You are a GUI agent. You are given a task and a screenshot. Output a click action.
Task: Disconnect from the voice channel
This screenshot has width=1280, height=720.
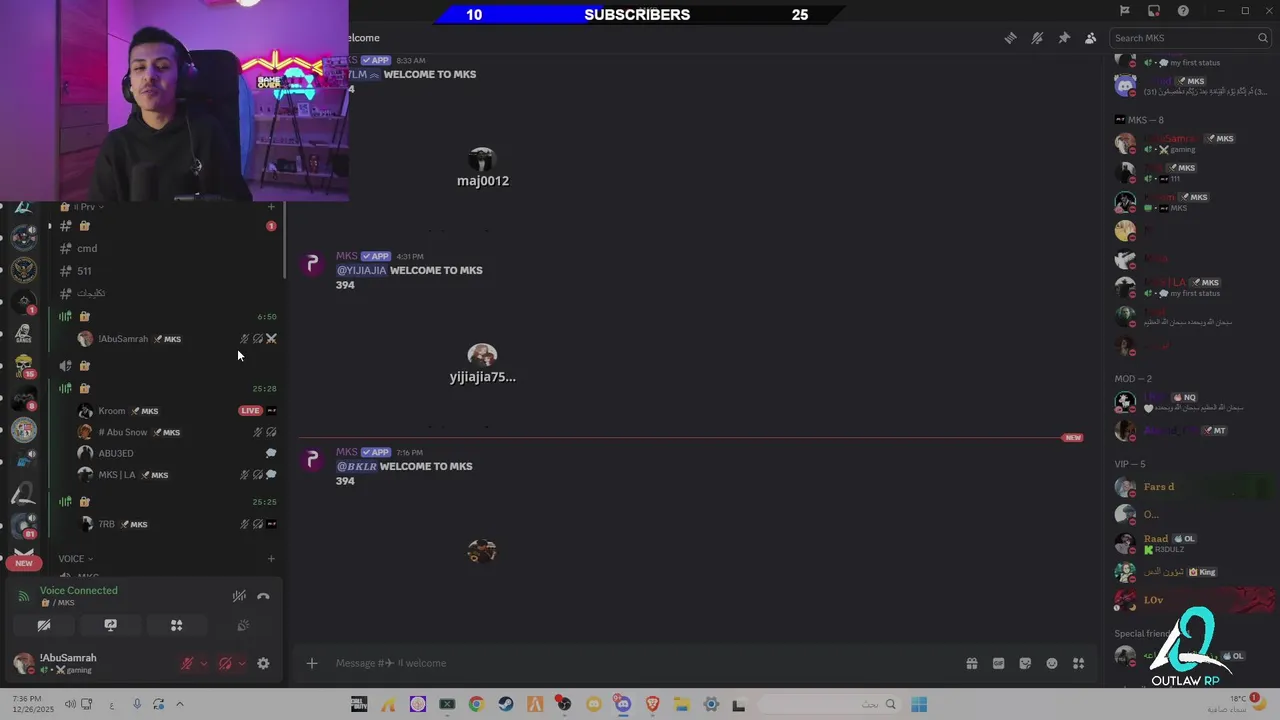pyautogui.click(x=263, y=596)
